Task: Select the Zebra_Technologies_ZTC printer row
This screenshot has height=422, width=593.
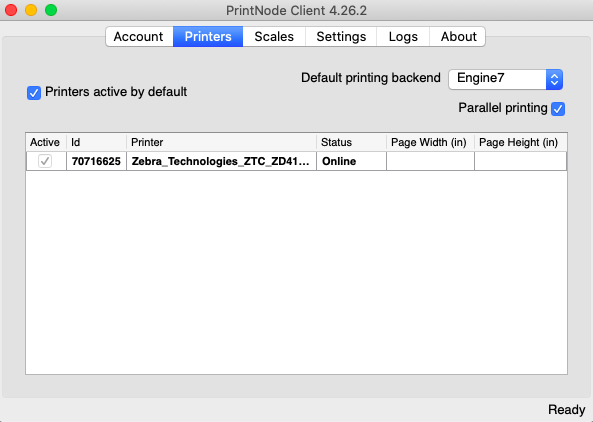Action: click(296, 161)
